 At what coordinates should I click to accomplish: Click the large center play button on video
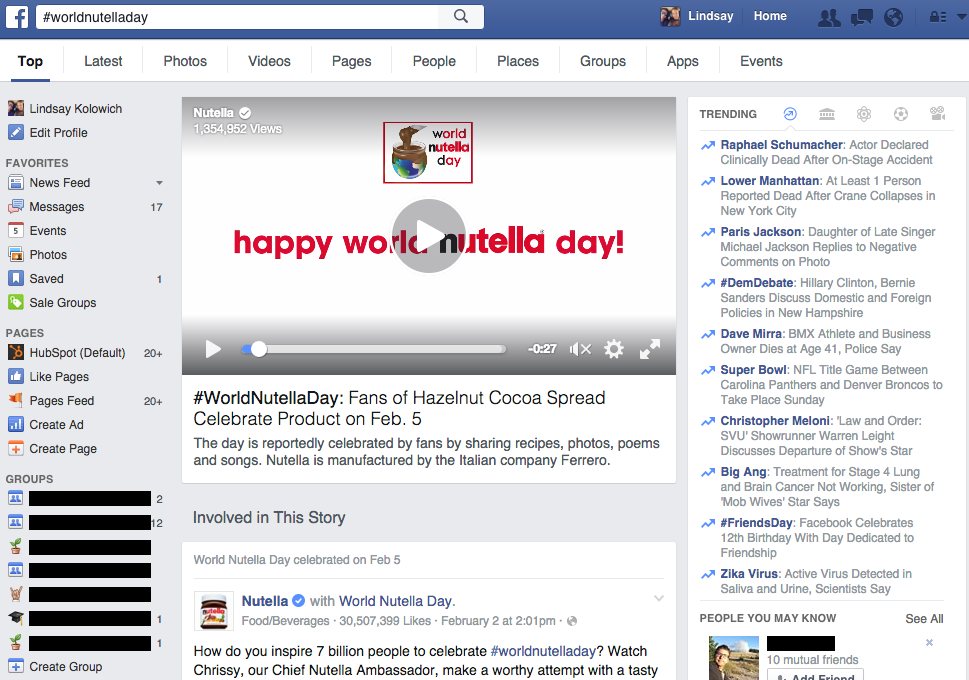[x=429, y=236]
